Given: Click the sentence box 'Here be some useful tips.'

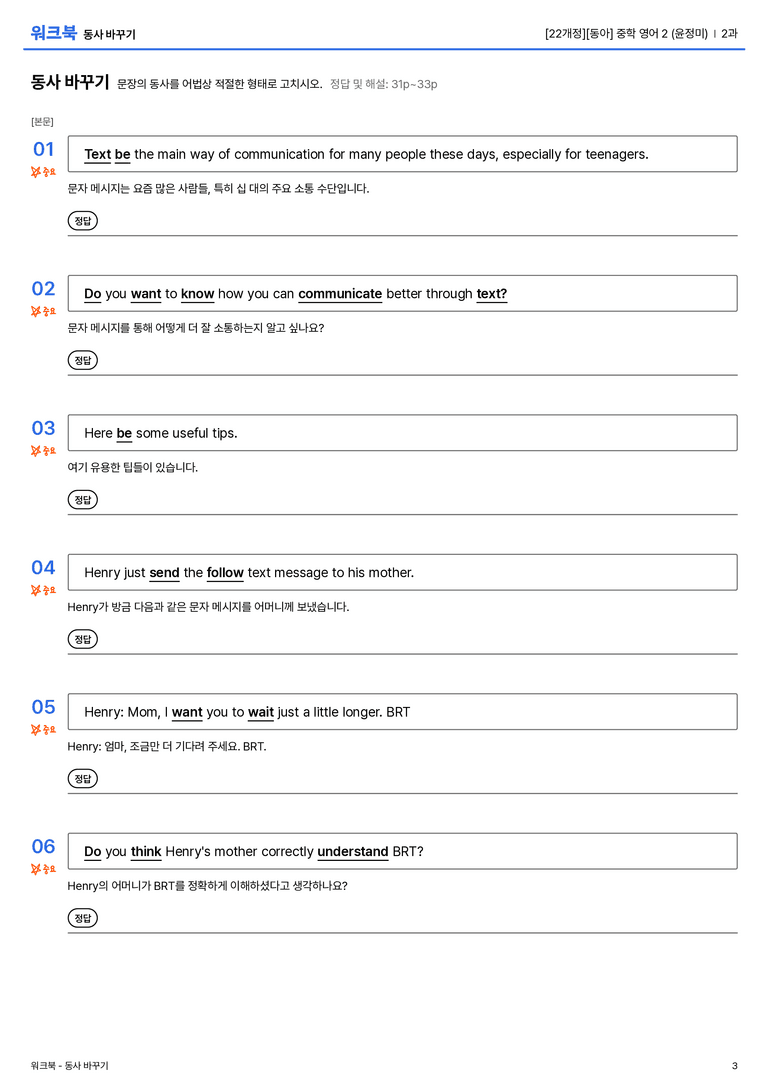Looking at the screenshot, I should click(x=402, y=433).
